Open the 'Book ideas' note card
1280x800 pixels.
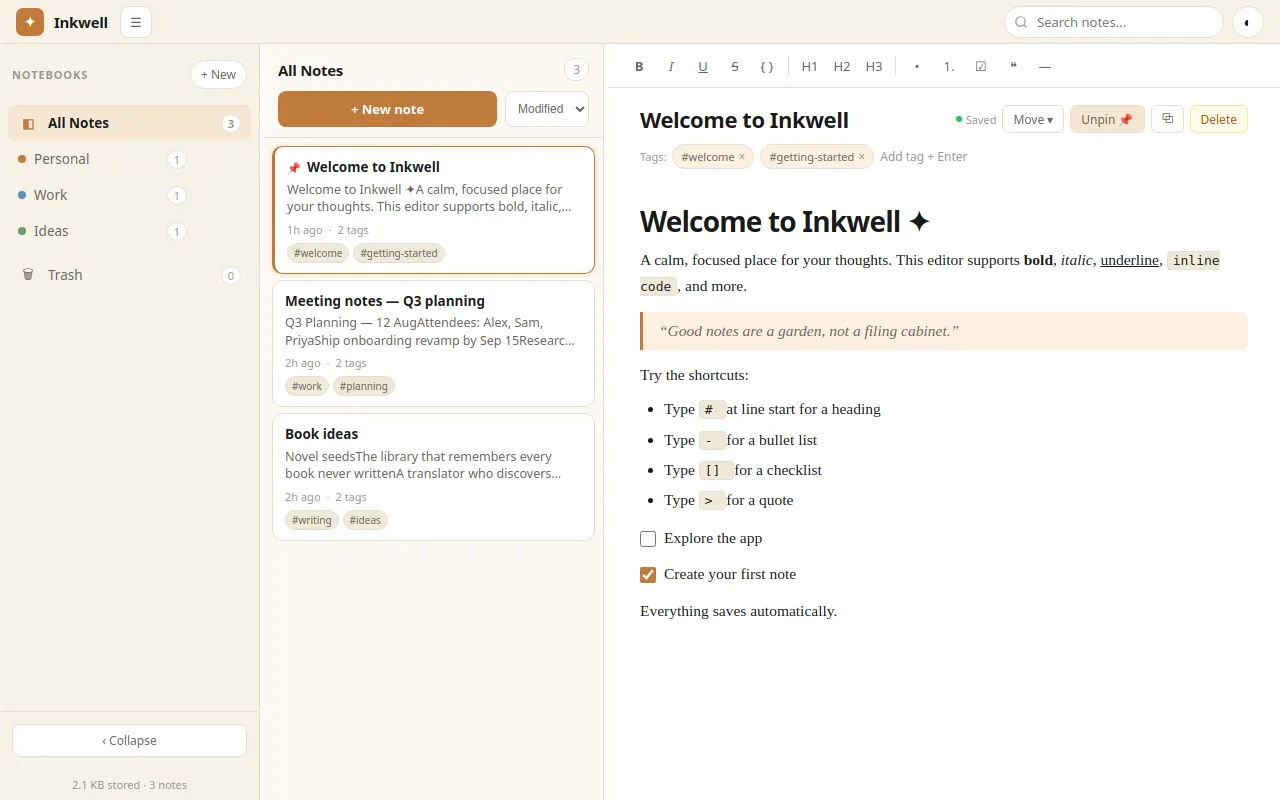(433, 477)
